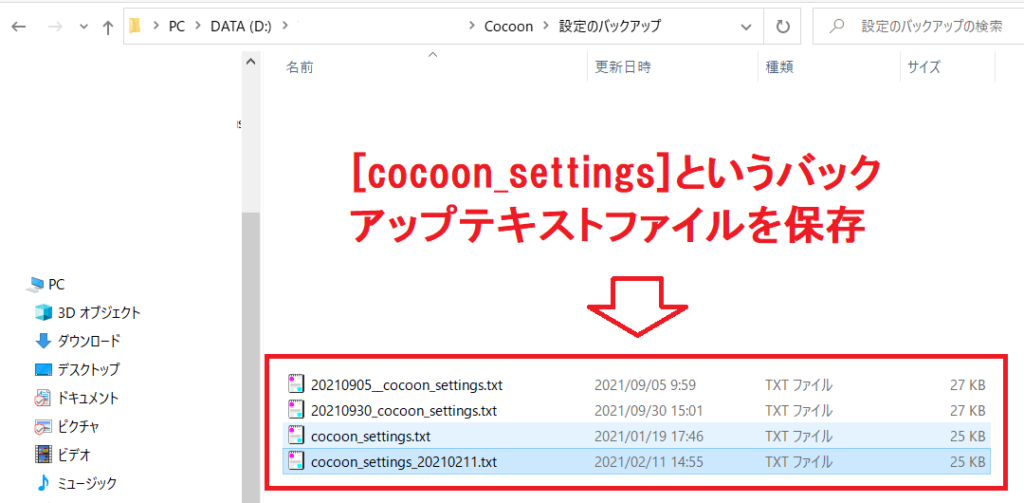Click icon of 20210905__cocoon_settings.txt

[x=296, y=385]
